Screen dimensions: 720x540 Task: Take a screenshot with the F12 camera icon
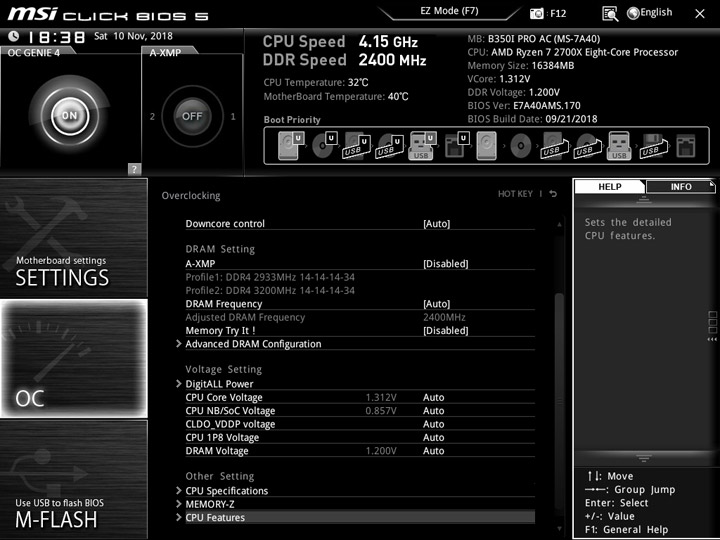coord(536,13)
